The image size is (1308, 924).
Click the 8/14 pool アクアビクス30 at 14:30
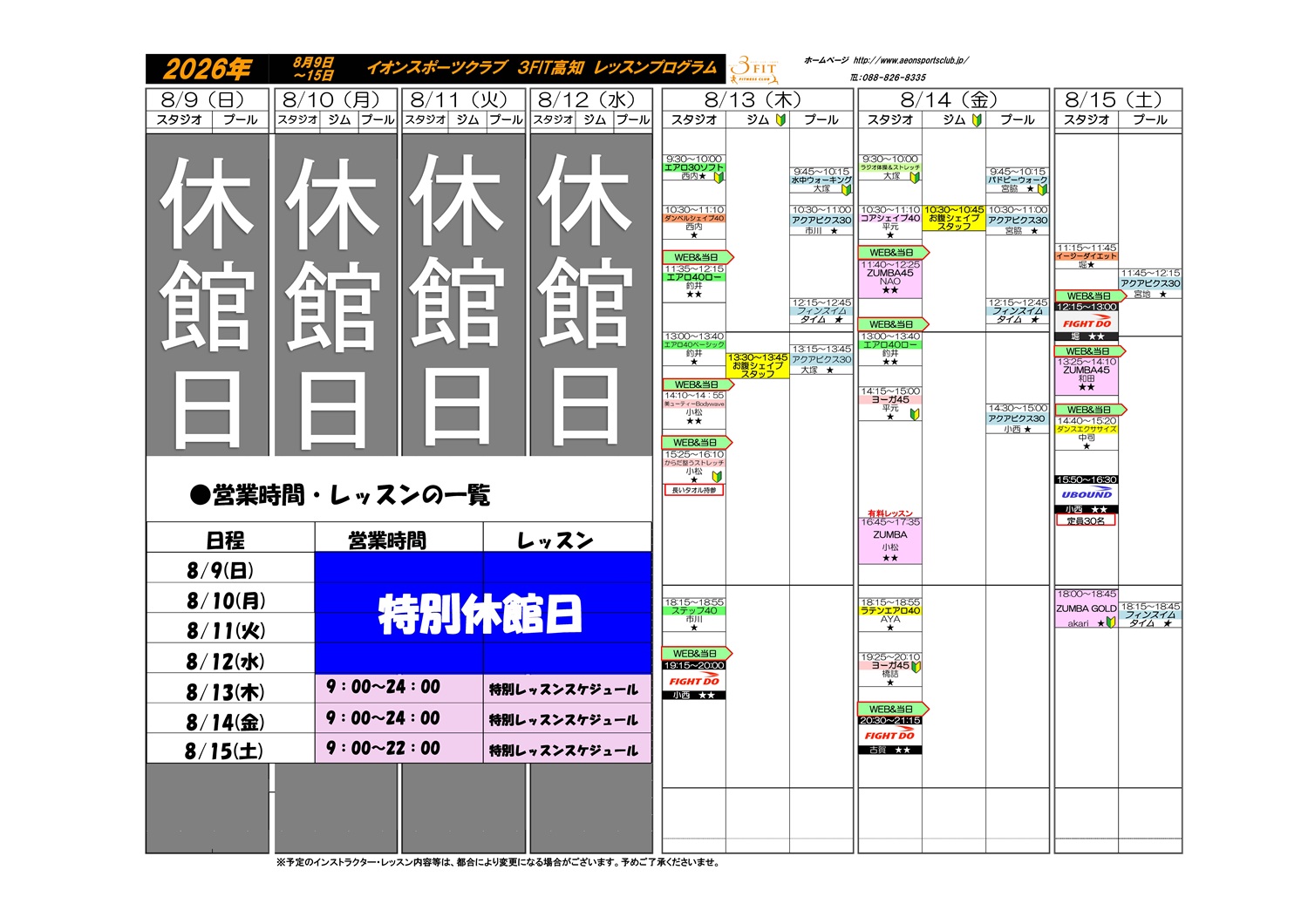pyautogui.click(x=1018, y=418)
